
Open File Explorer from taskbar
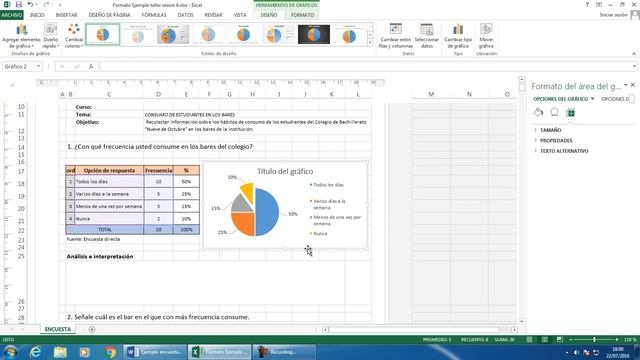click(x=60, y=352)
